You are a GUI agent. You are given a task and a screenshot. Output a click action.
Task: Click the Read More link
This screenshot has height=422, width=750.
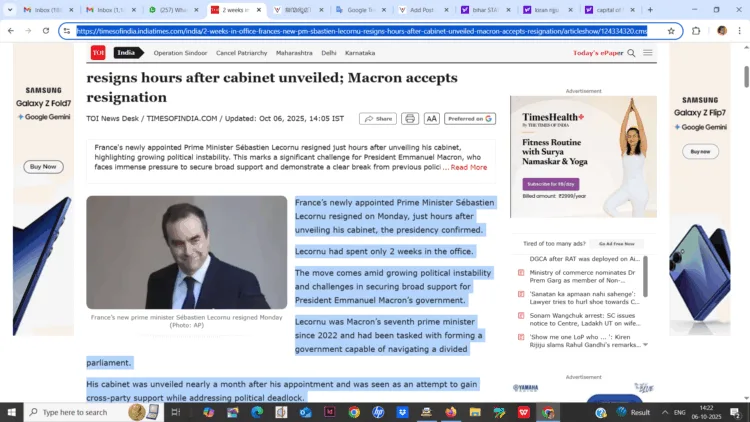coord(469,167)
